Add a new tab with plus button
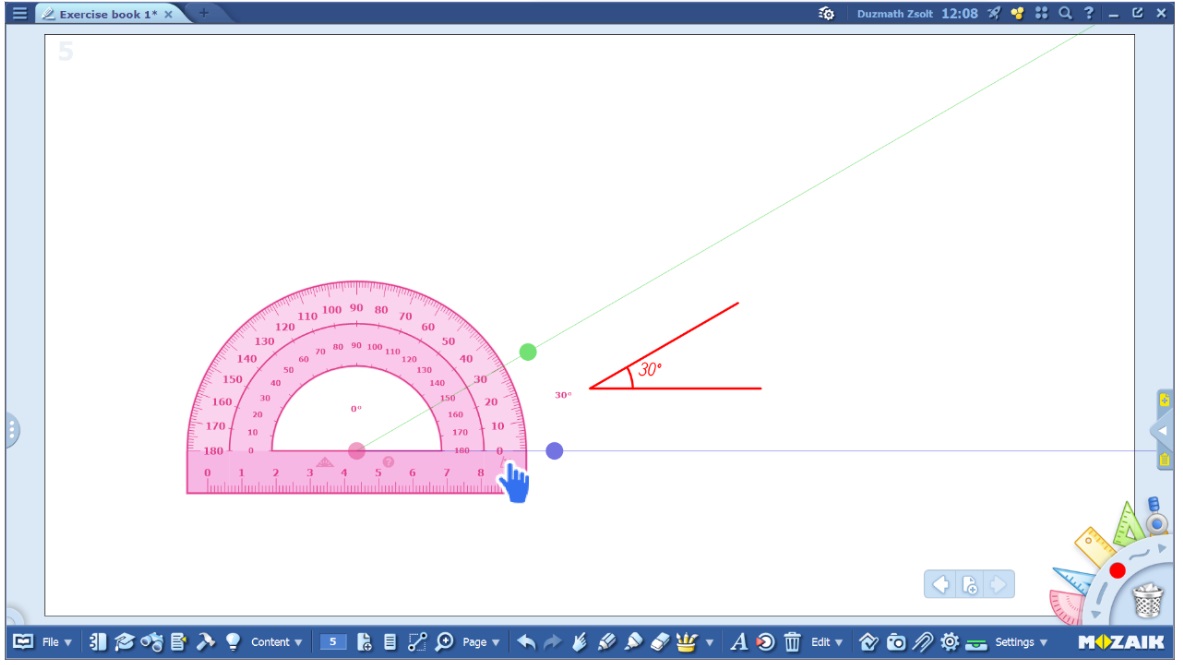The height and width of the screenshot is (665, 1183). [203, 13]
